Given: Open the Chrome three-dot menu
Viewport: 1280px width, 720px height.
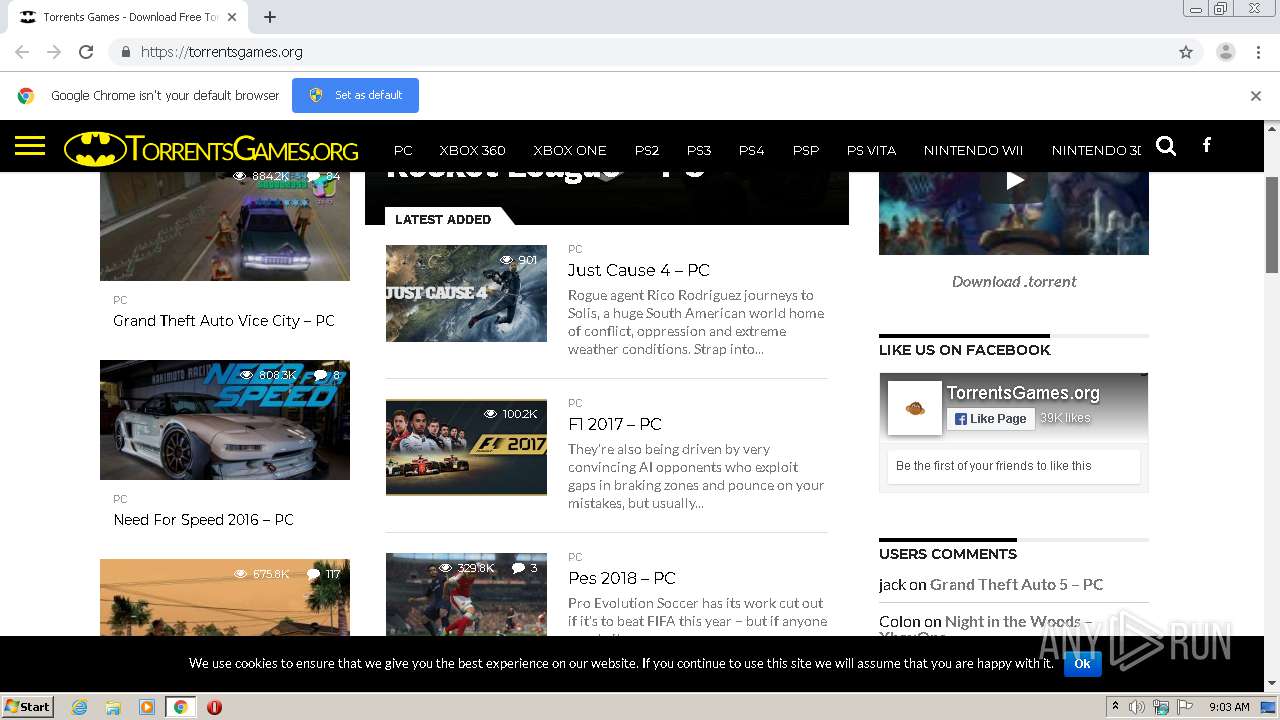Looking at the screenshot, I should click(1258, 52).
